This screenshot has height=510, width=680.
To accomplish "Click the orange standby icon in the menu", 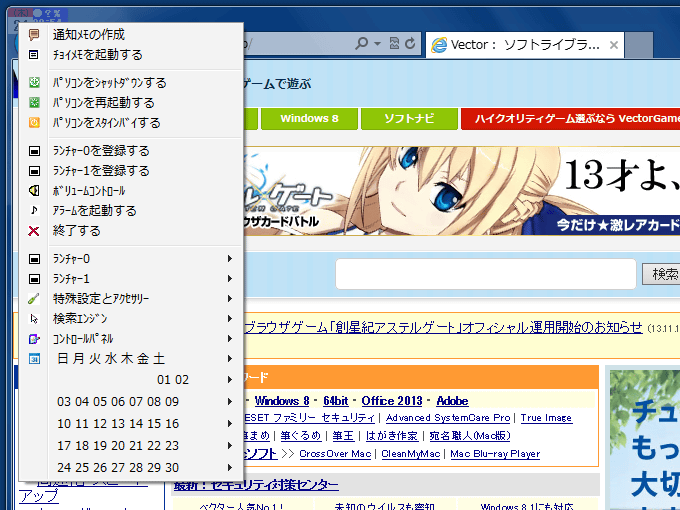I will click(x=34, y=123).
